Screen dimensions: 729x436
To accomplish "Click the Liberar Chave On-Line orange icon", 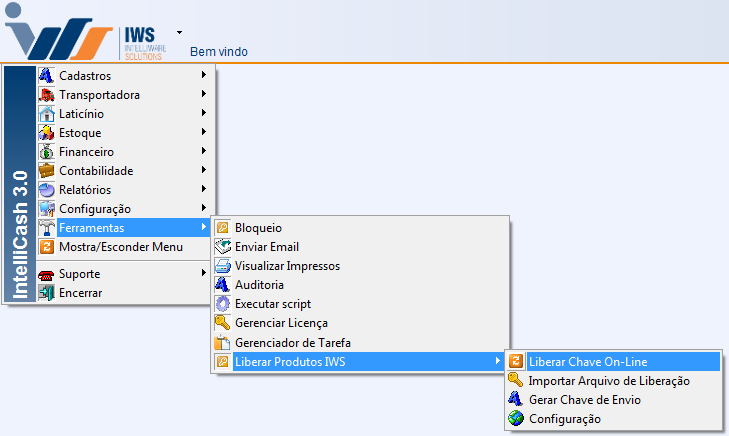I will pos(516,361).
